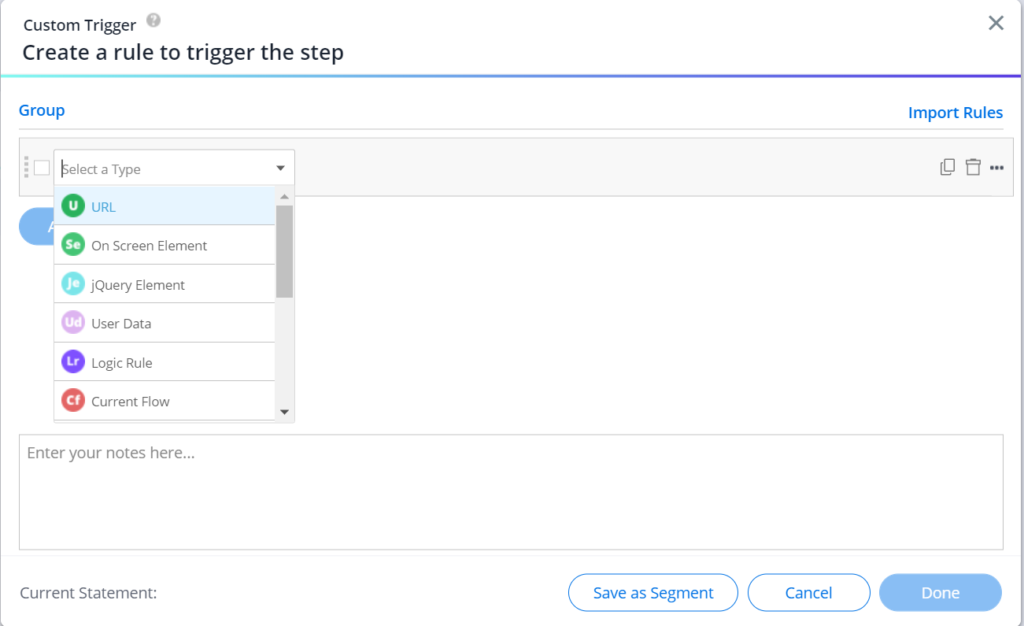The width and height of the screenshot is (1024, 626).
Task: Click the help icon next to Custom Trigger
Action: coord(152,19)
